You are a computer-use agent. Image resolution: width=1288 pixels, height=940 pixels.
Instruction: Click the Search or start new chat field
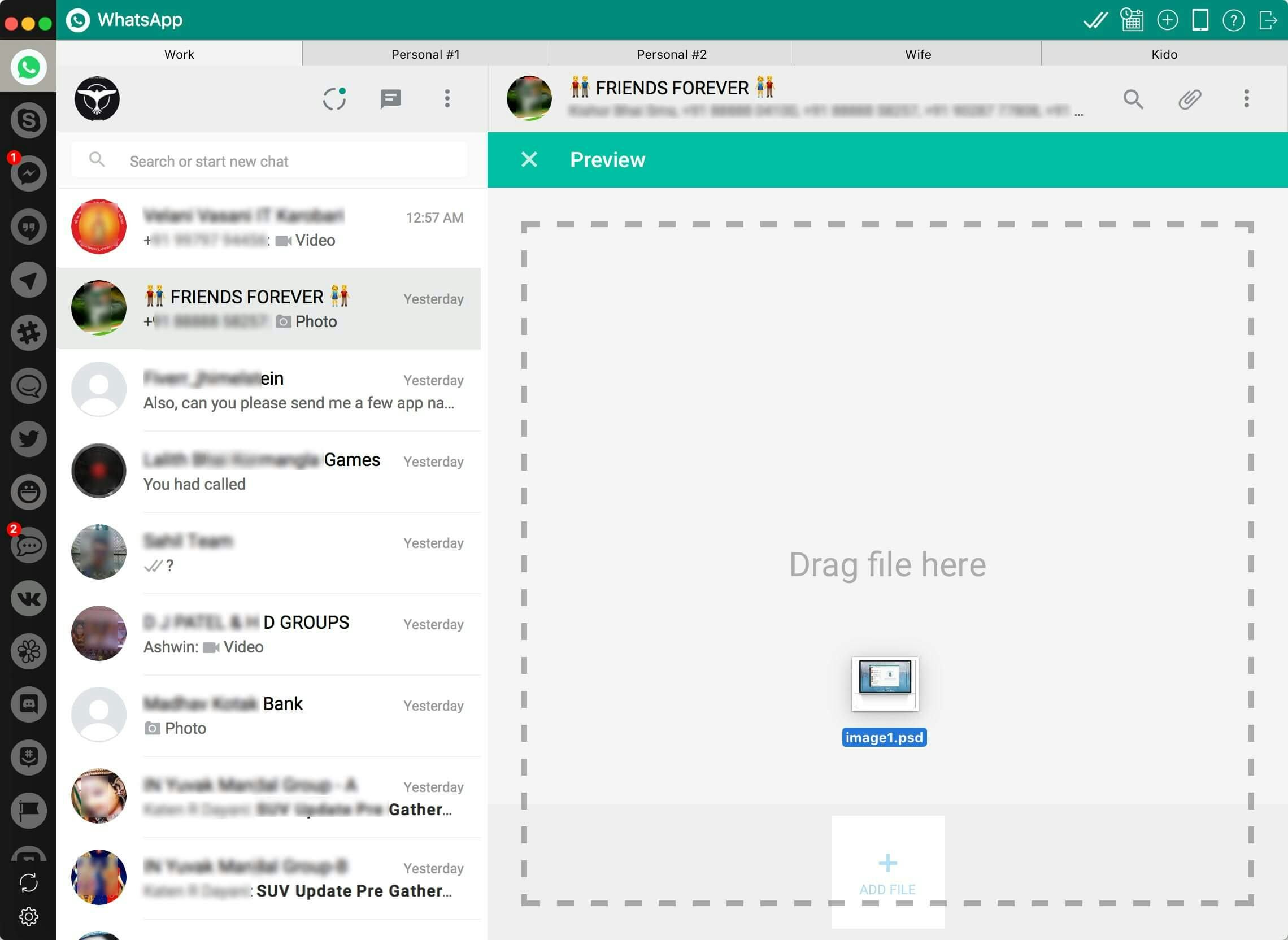point(267,160)
